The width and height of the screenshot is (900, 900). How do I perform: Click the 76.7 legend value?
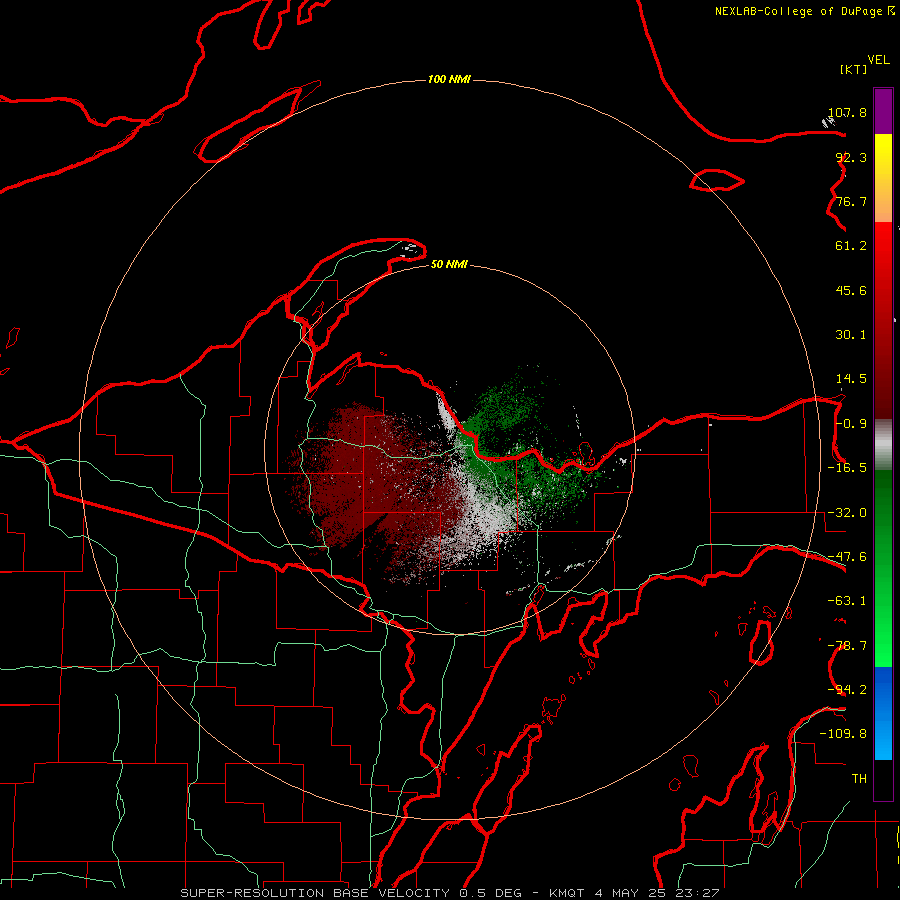851,201
